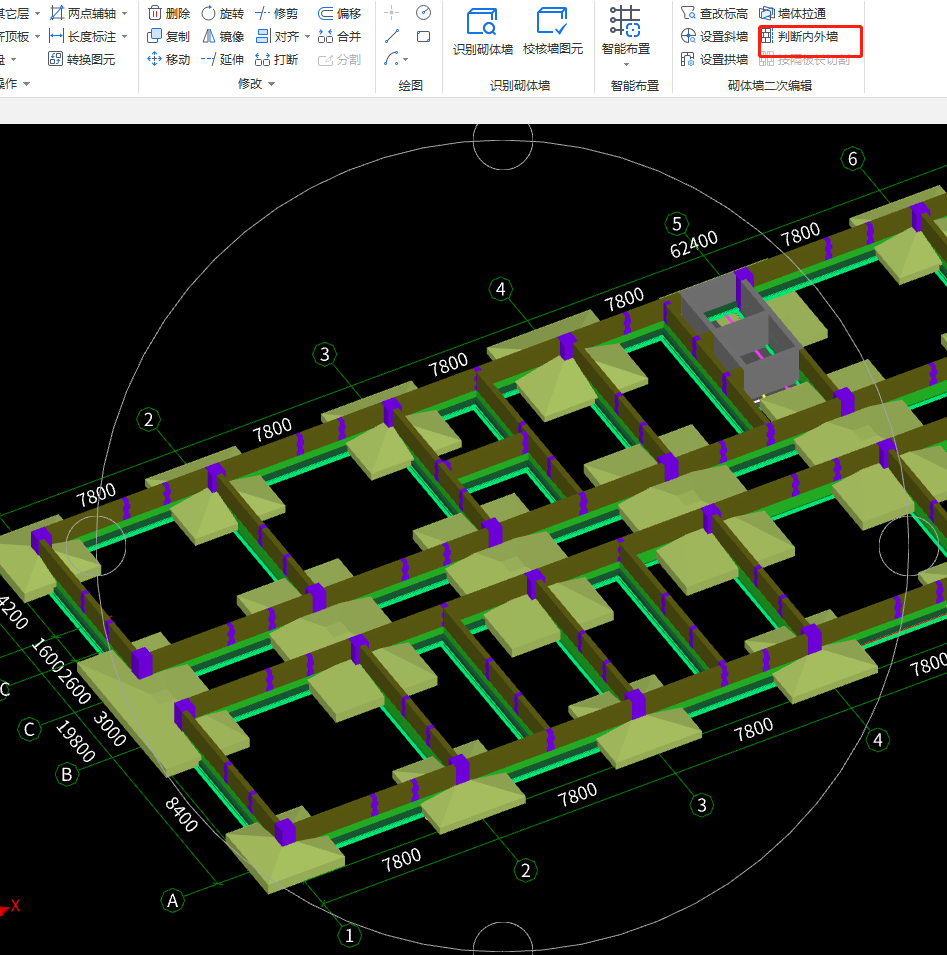
Task: Choose the circle drawing tool
Action: [x=423, y=13]
